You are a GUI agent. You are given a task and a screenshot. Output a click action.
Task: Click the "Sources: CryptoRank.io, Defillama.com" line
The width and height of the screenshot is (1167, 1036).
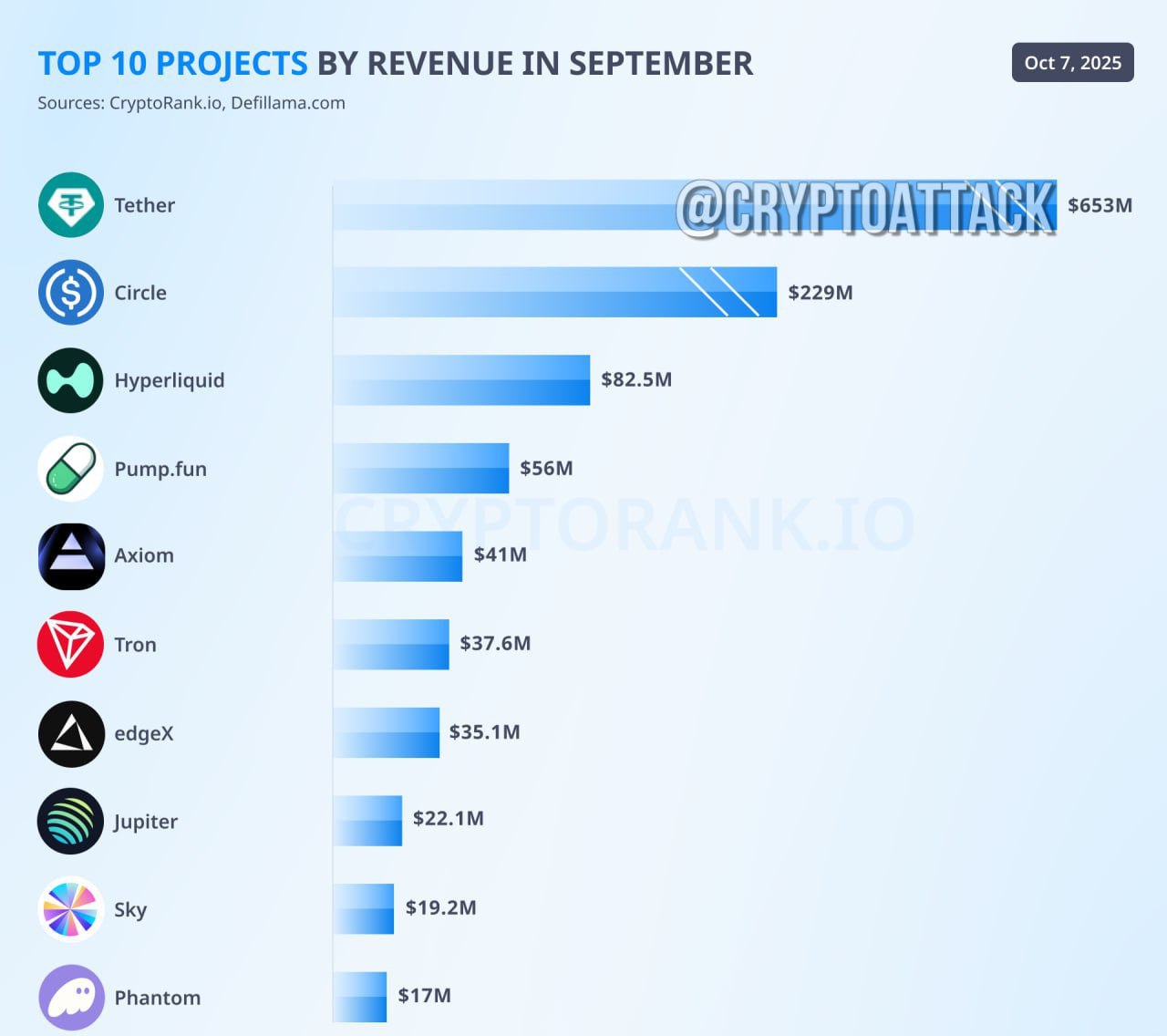[191, 103]
